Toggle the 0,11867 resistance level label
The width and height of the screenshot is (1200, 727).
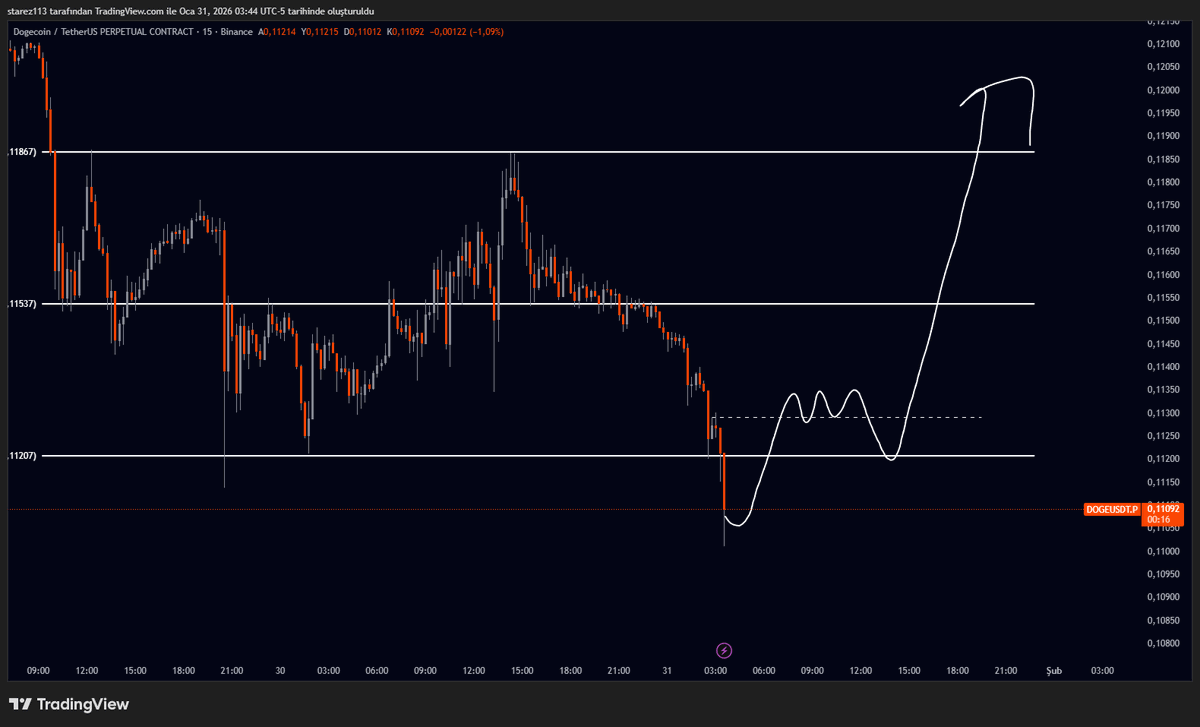click(x=24, y=152)
